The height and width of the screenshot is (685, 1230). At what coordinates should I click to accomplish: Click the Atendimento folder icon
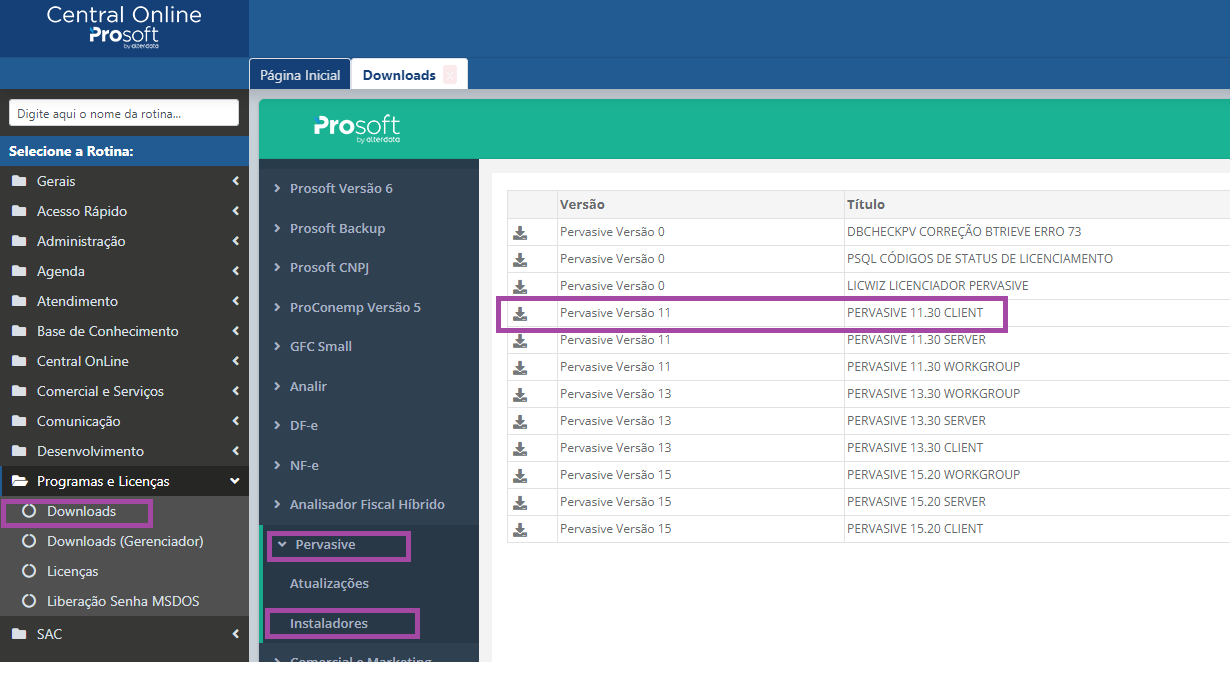tap(19, 301)
